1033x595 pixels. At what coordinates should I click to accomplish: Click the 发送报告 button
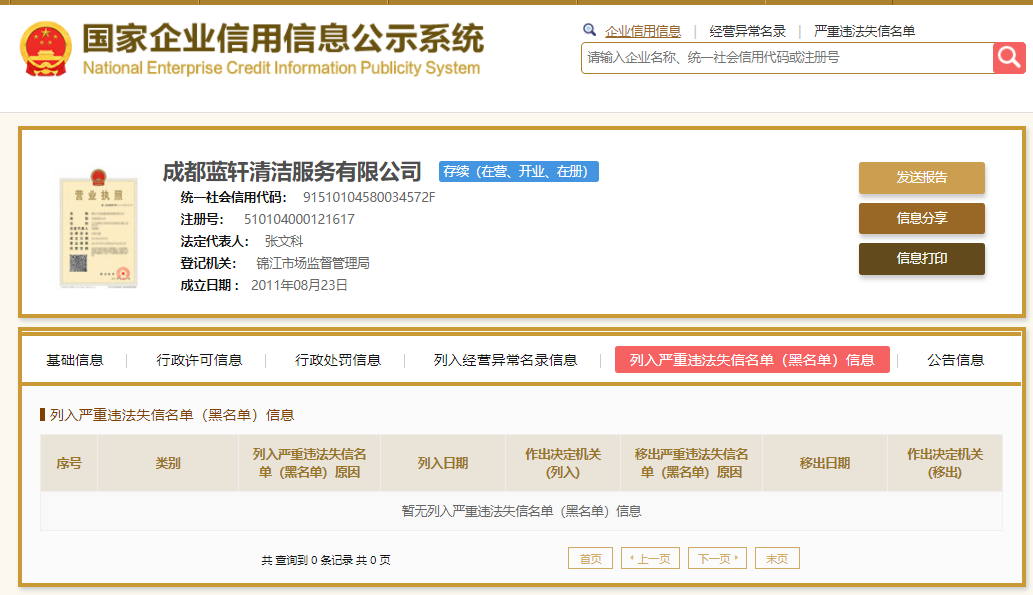click(922, 177)
